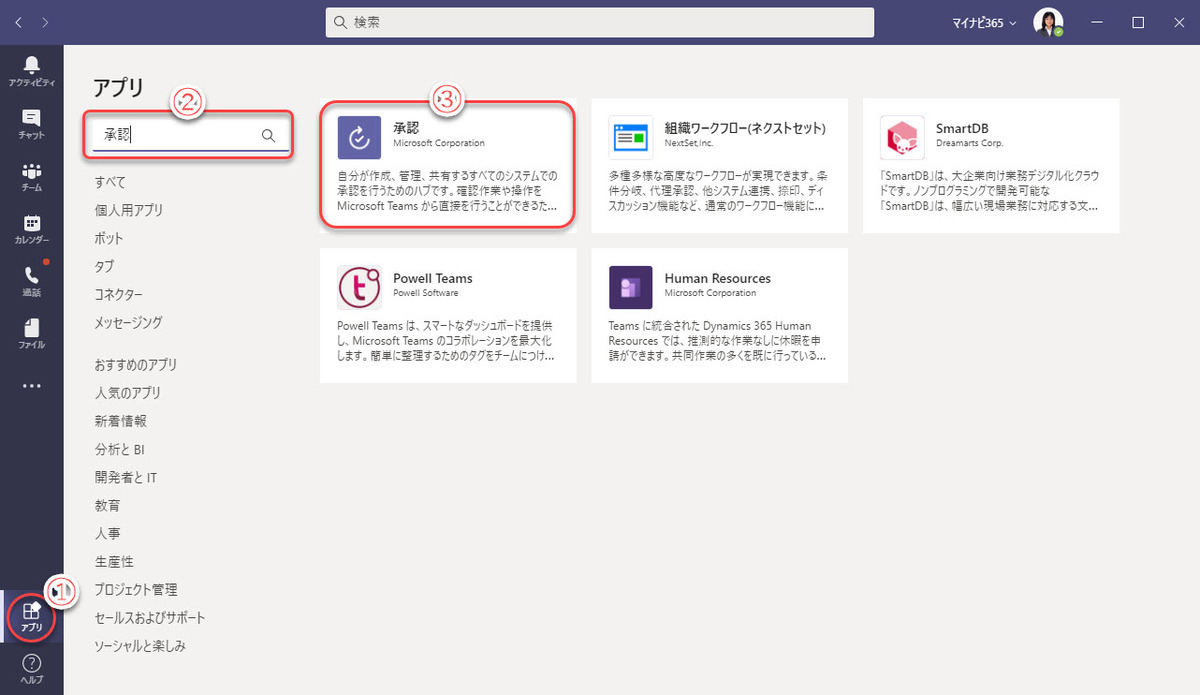
Task: Click the 組織ワークフロー app icon
Action: coord(630,138)
